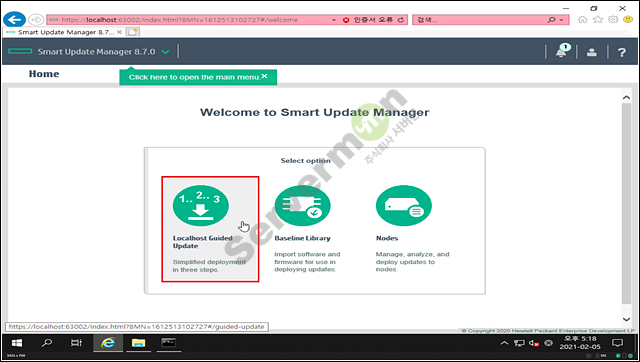Open a new browser tab
The width and height of the screenshot is (640, 362).
coord(133,32)
